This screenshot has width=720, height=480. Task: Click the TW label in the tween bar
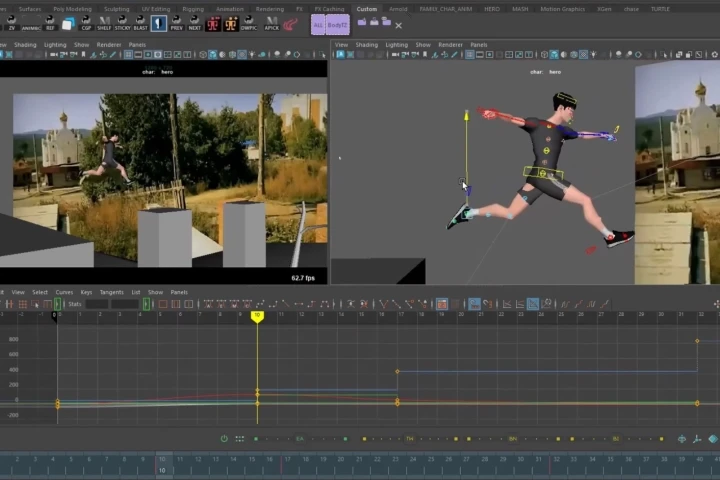(x=410, y=439)
